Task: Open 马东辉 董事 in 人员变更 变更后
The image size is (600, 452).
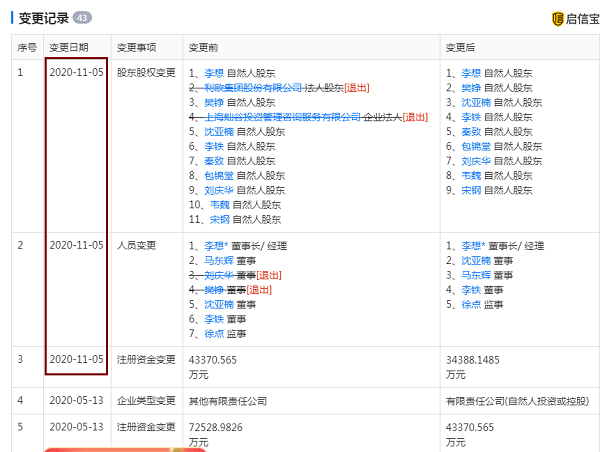Action: point(476,275)
